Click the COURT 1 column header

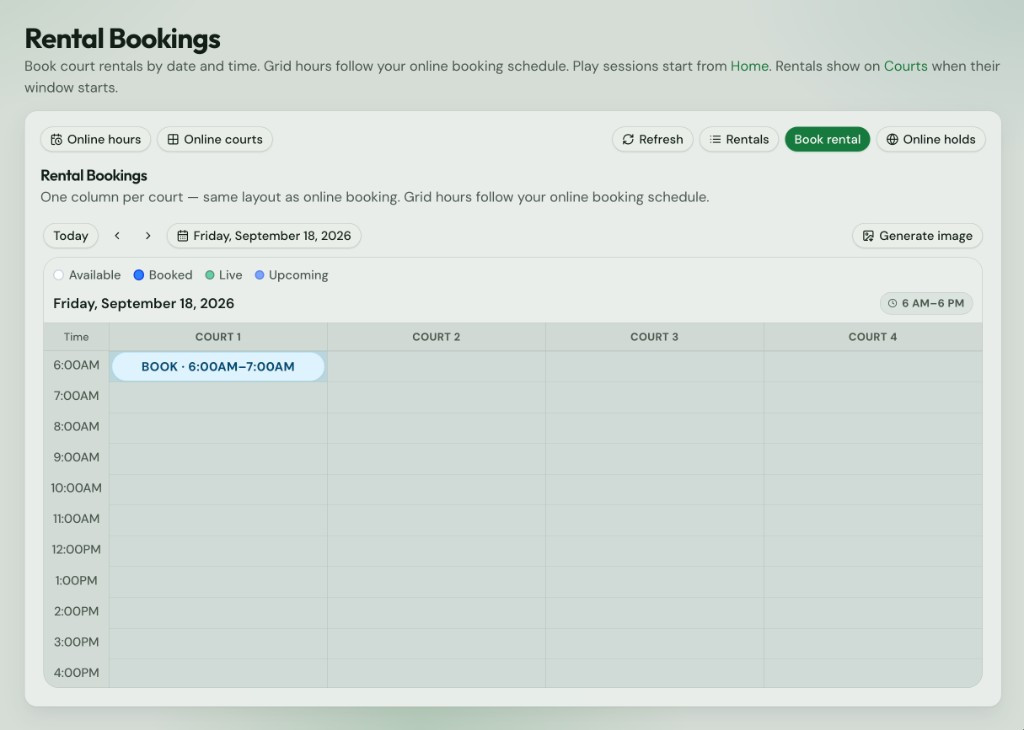218,337
